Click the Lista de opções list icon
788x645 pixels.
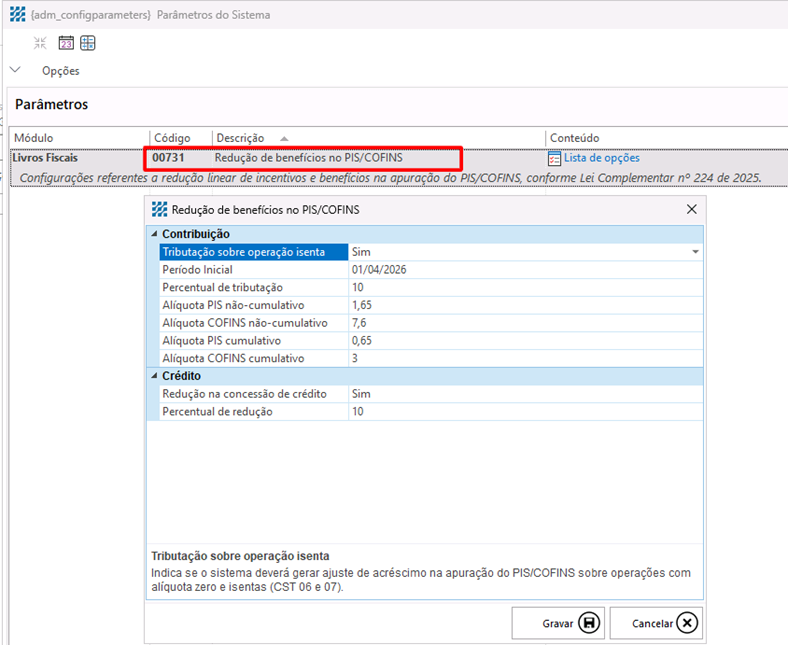coord(554,158)
